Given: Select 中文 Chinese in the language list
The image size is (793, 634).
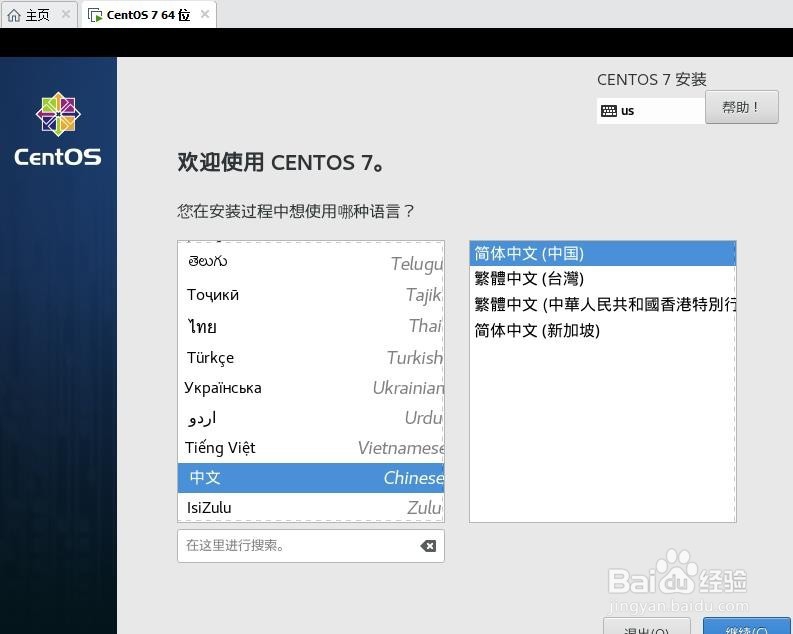Looking at the screenshot, I should (311, 478).
